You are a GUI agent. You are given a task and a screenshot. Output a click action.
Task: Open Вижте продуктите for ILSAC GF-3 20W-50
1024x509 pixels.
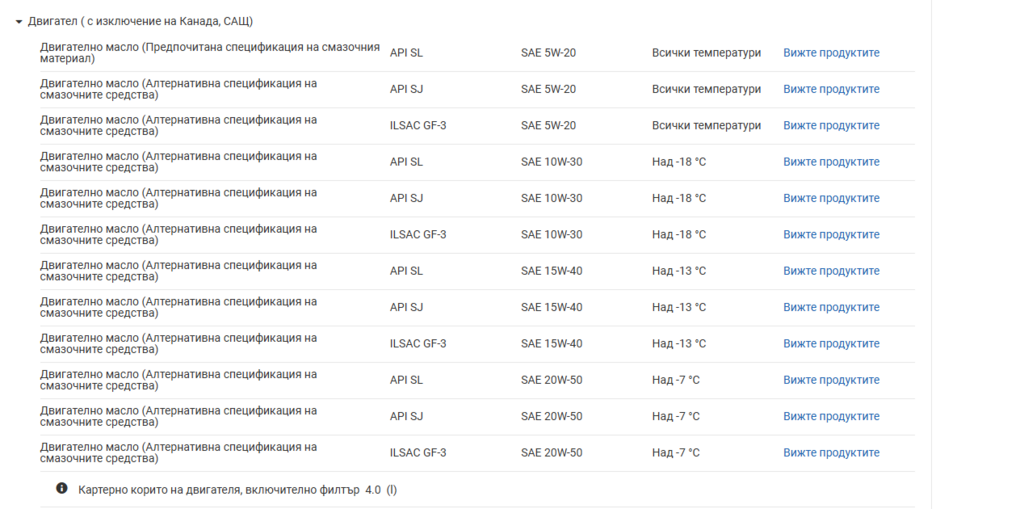pyautogui.click(x=831, y=453)
